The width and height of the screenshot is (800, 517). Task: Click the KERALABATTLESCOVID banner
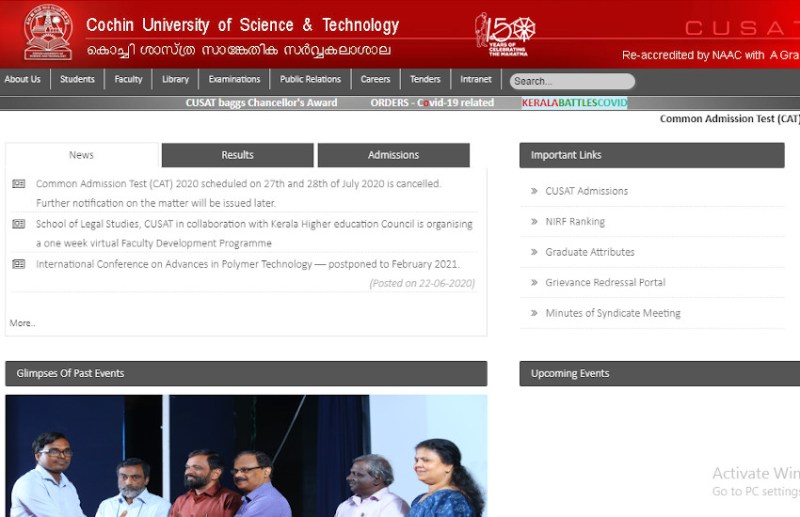pos(574,103)
